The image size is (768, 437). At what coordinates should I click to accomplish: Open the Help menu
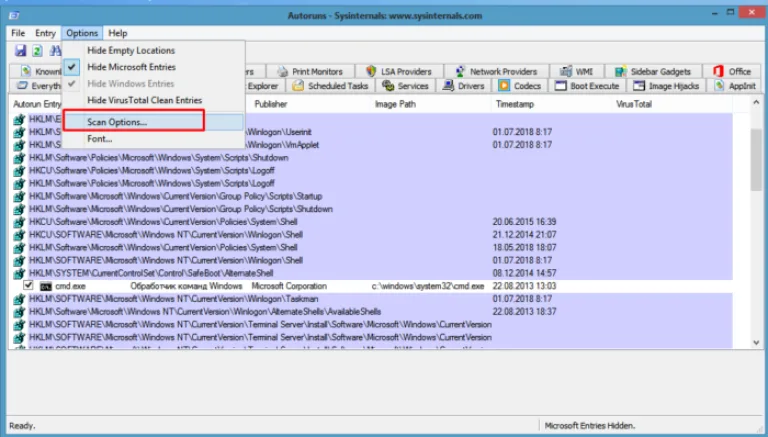click(x=118, y=33)
